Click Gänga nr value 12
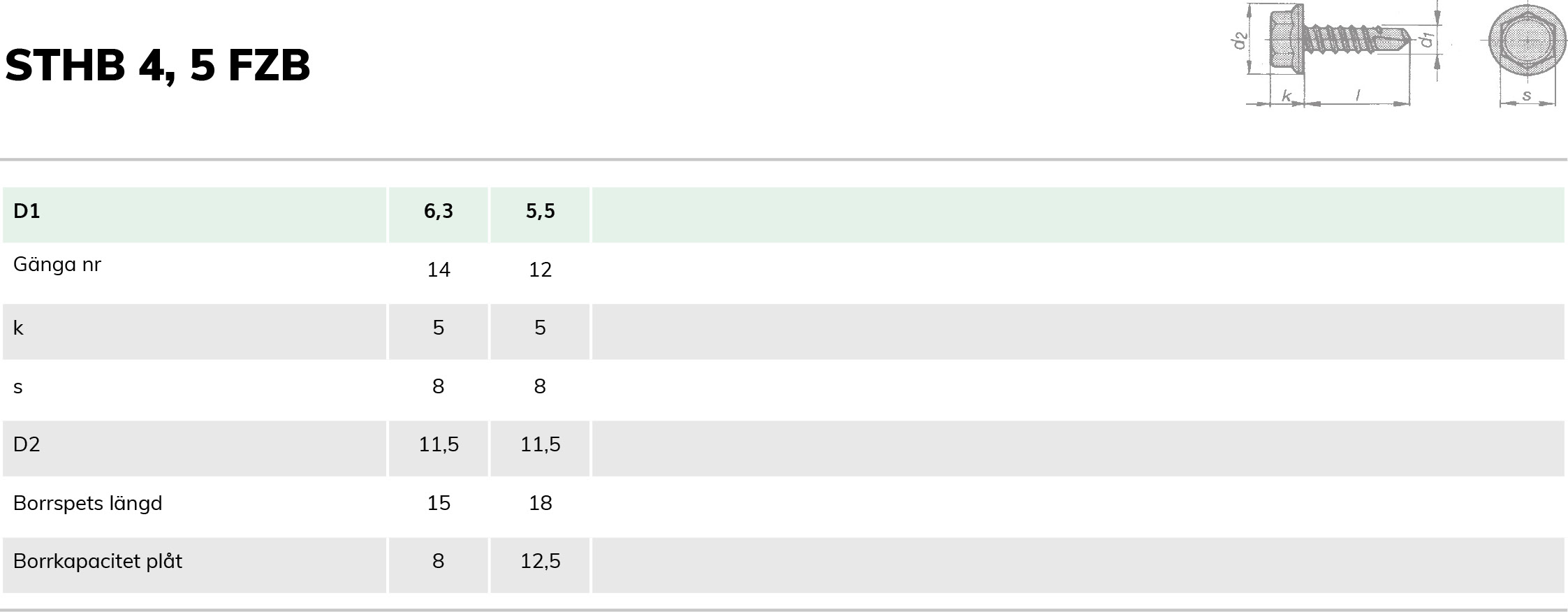 tap(540, 270)
